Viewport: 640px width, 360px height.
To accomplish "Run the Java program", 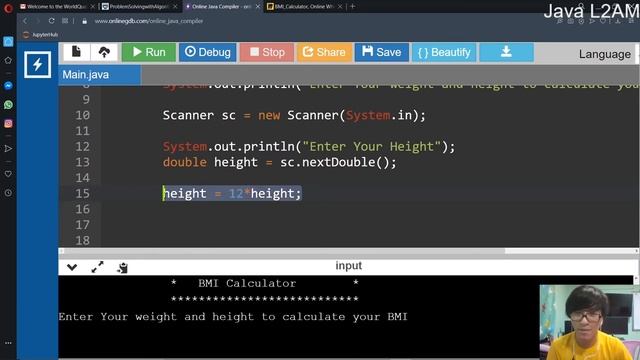I will pyautogui.click(x=149, y=52).
